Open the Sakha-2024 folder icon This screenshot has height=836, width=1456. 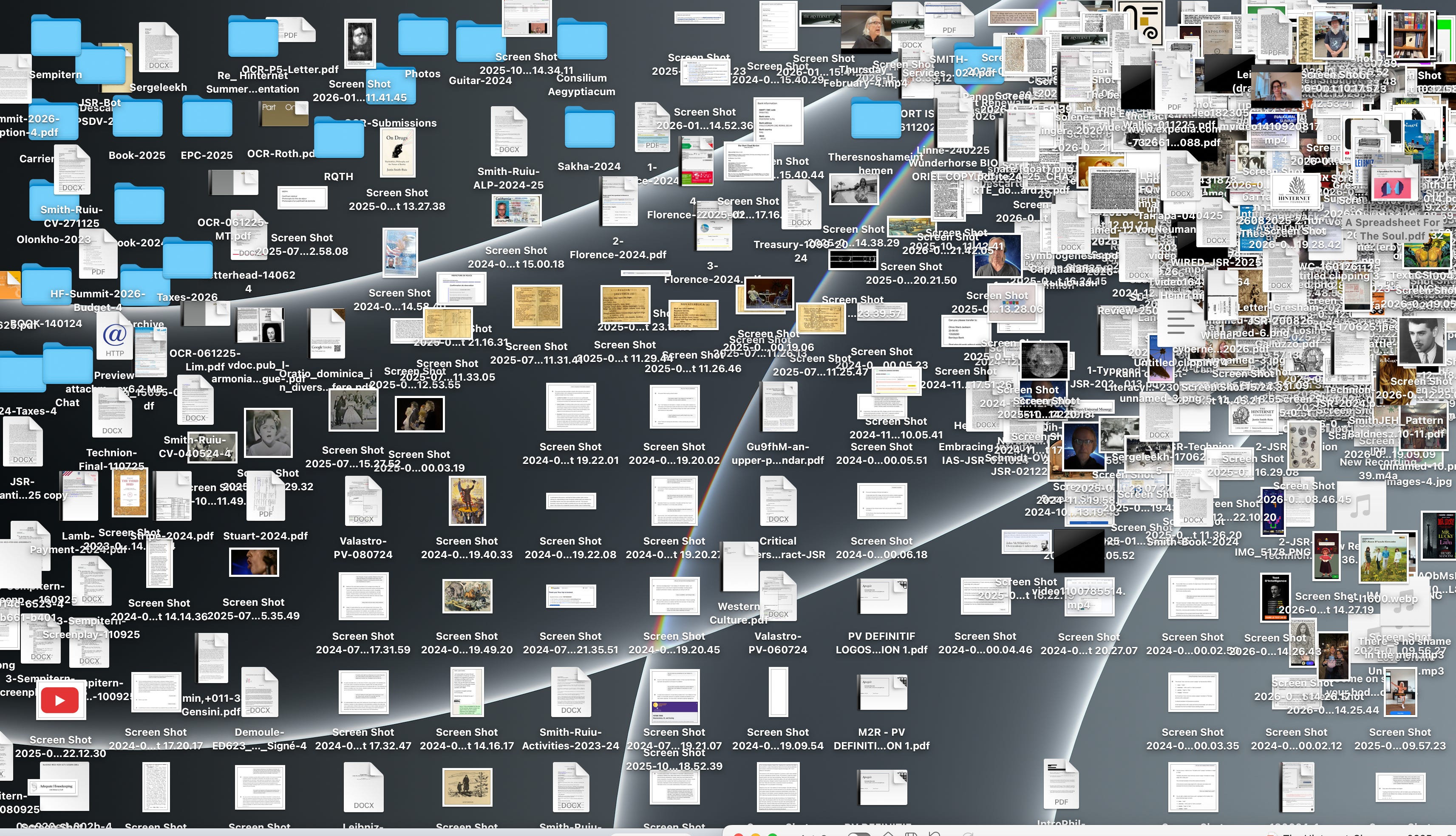point(589,127)
